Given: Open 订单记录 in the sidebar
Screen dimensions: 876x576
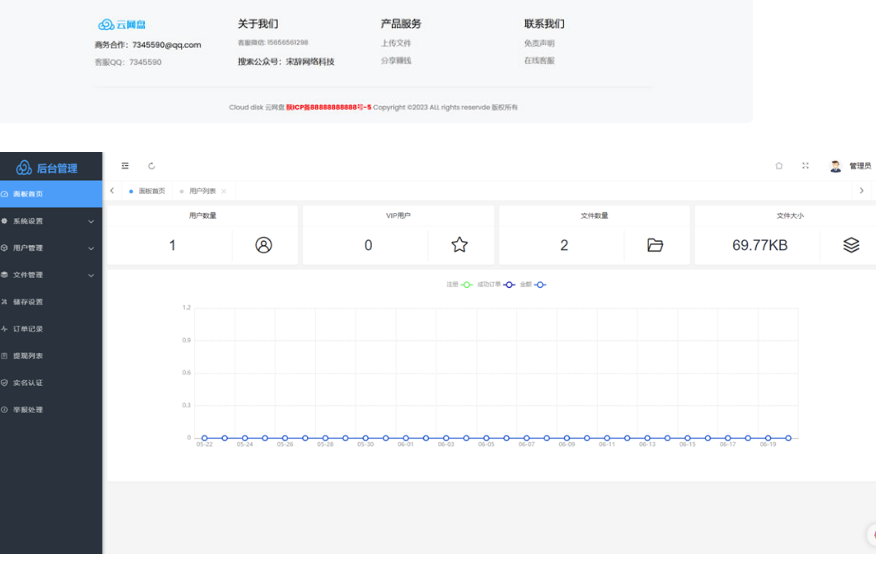Looking at the screenshot, I should click(51, 329).
